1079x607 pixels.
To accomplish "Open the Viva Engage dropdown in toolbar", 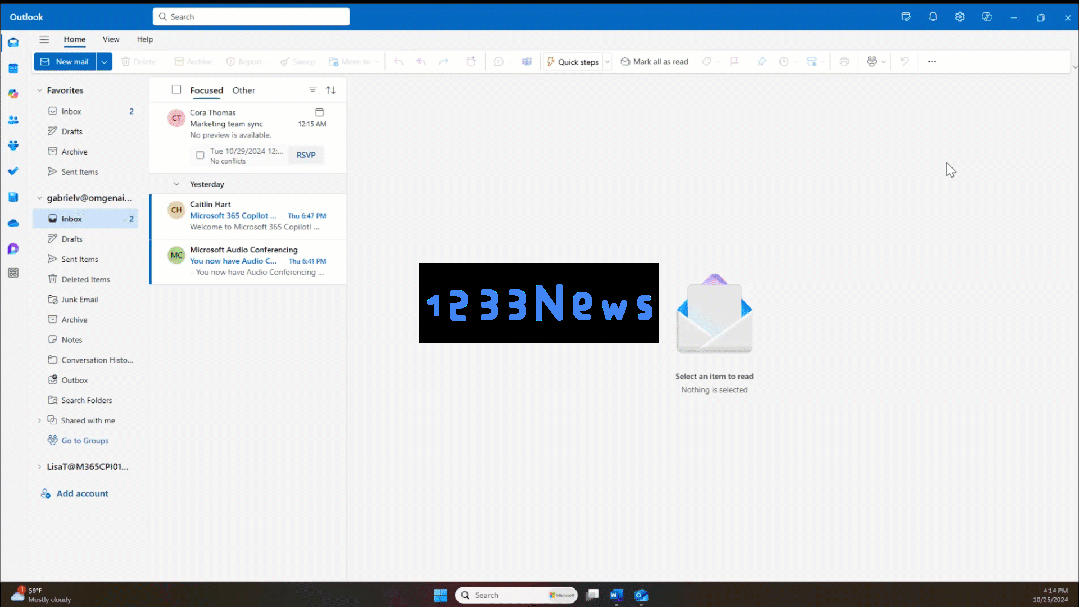I will (x=884, y=62).
